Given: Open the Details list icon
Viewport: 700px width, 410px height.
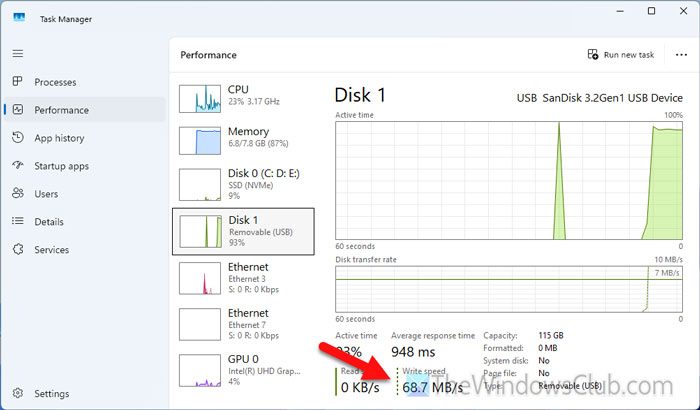Looking at the screenshot, I should (17, 222).
